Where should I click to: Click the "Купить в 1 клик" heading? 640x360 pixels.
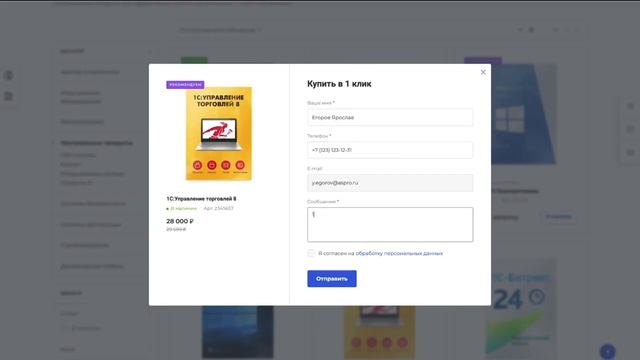(339, 84)
